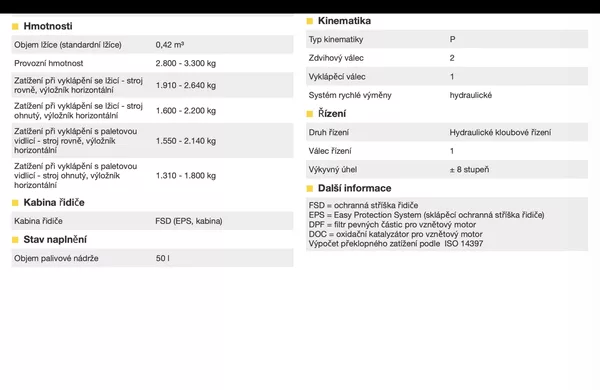This screenshot has height=390, width=600.
Task: Select the Hmotnosti section heading
Action: coord(48,26)
